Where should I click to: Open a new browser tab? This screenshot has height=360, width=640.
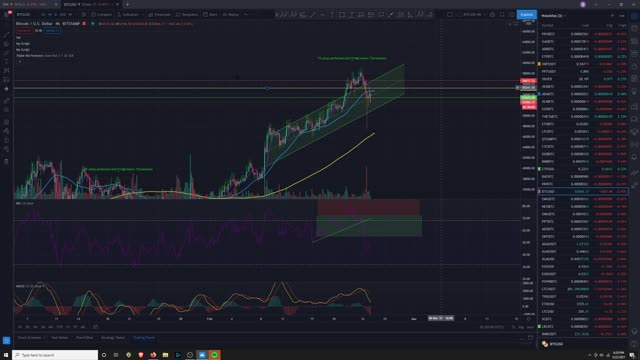[127, 4]
